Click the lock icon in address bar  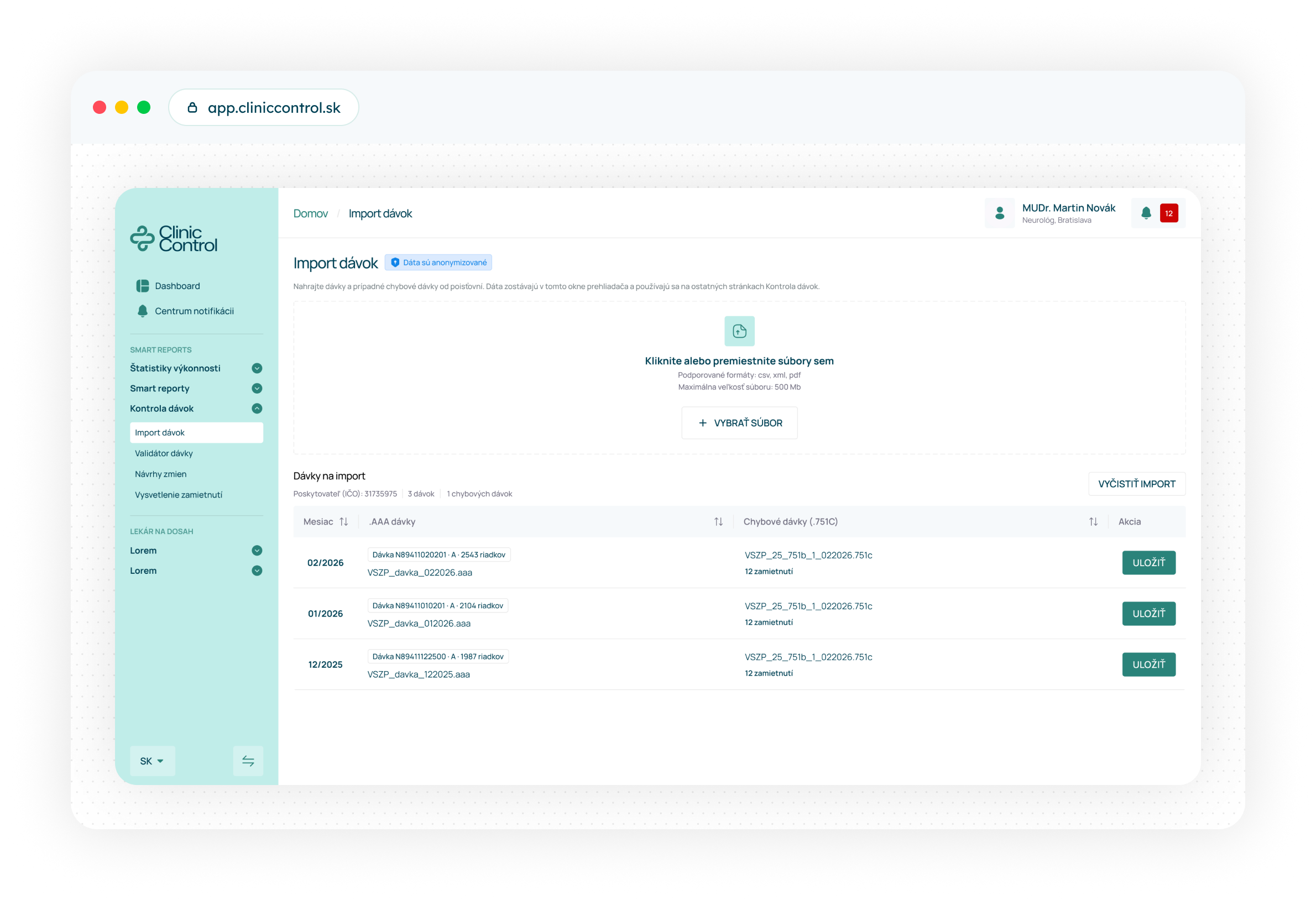(192, 108)
